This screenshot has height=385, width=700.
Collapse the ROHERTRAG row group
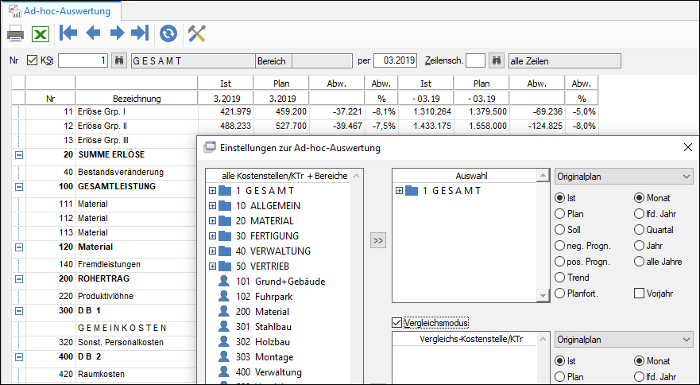(19, 279)
